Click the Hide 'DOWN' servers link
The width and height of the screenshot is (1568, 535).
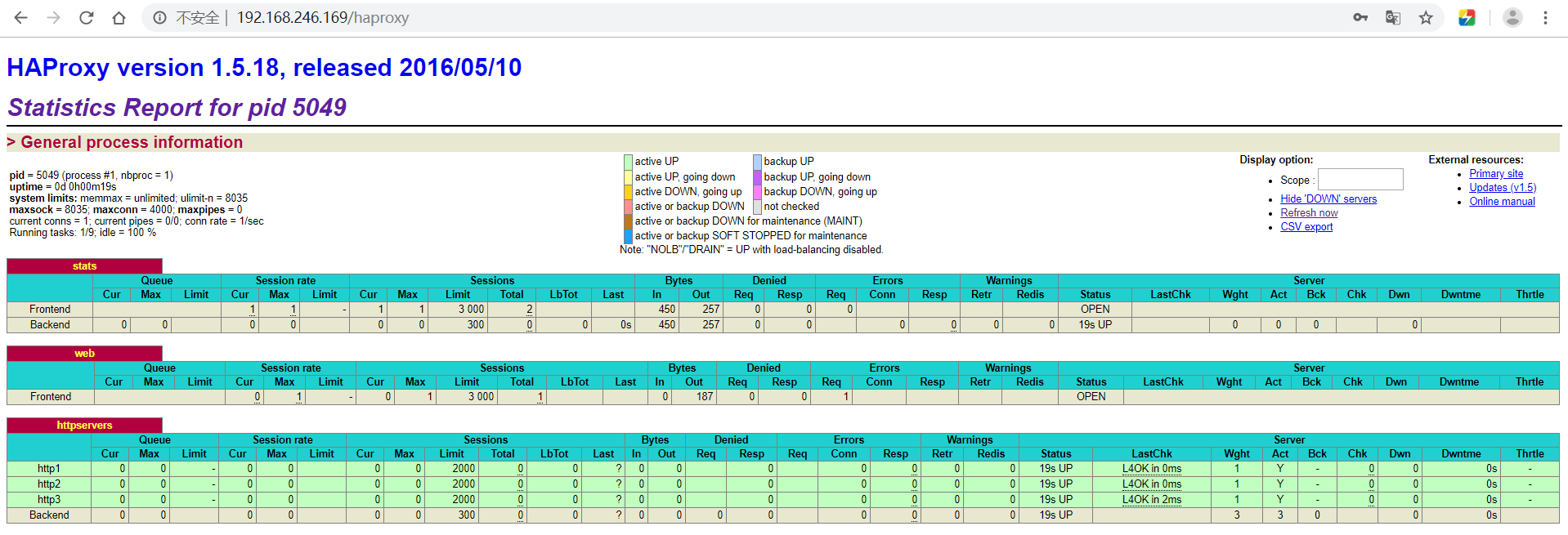click(1328, 198)
